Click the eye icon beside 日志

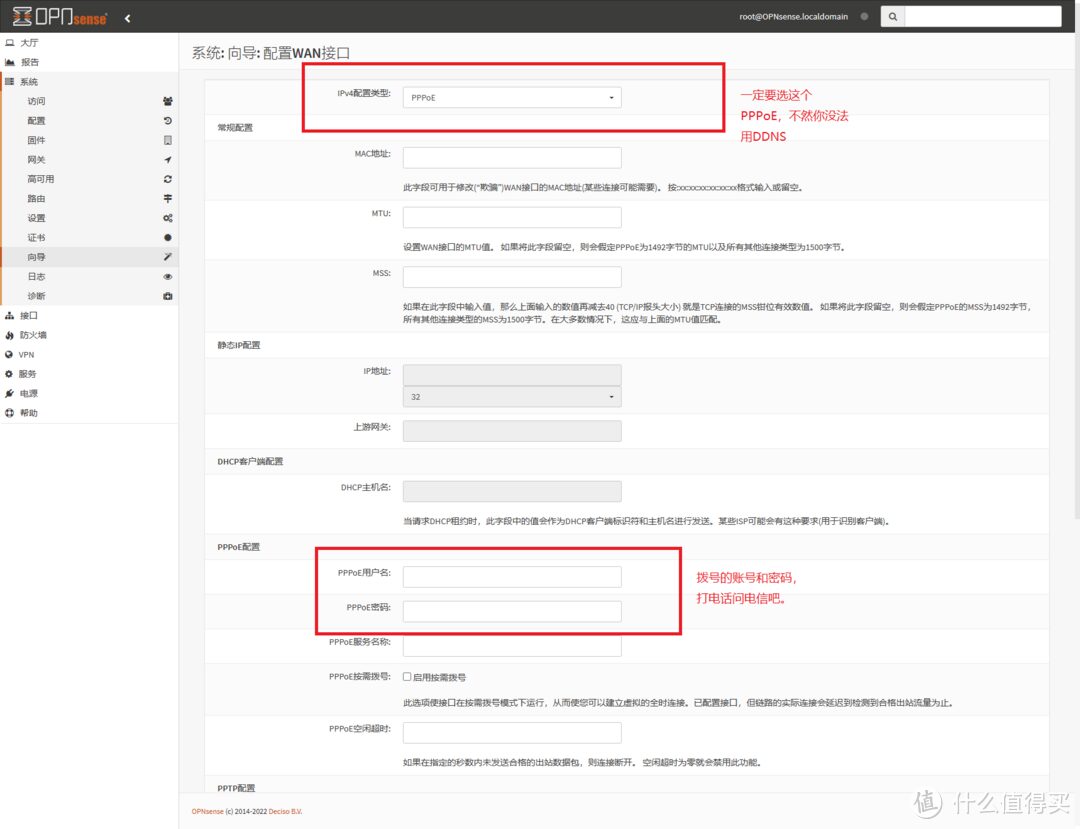167,276
